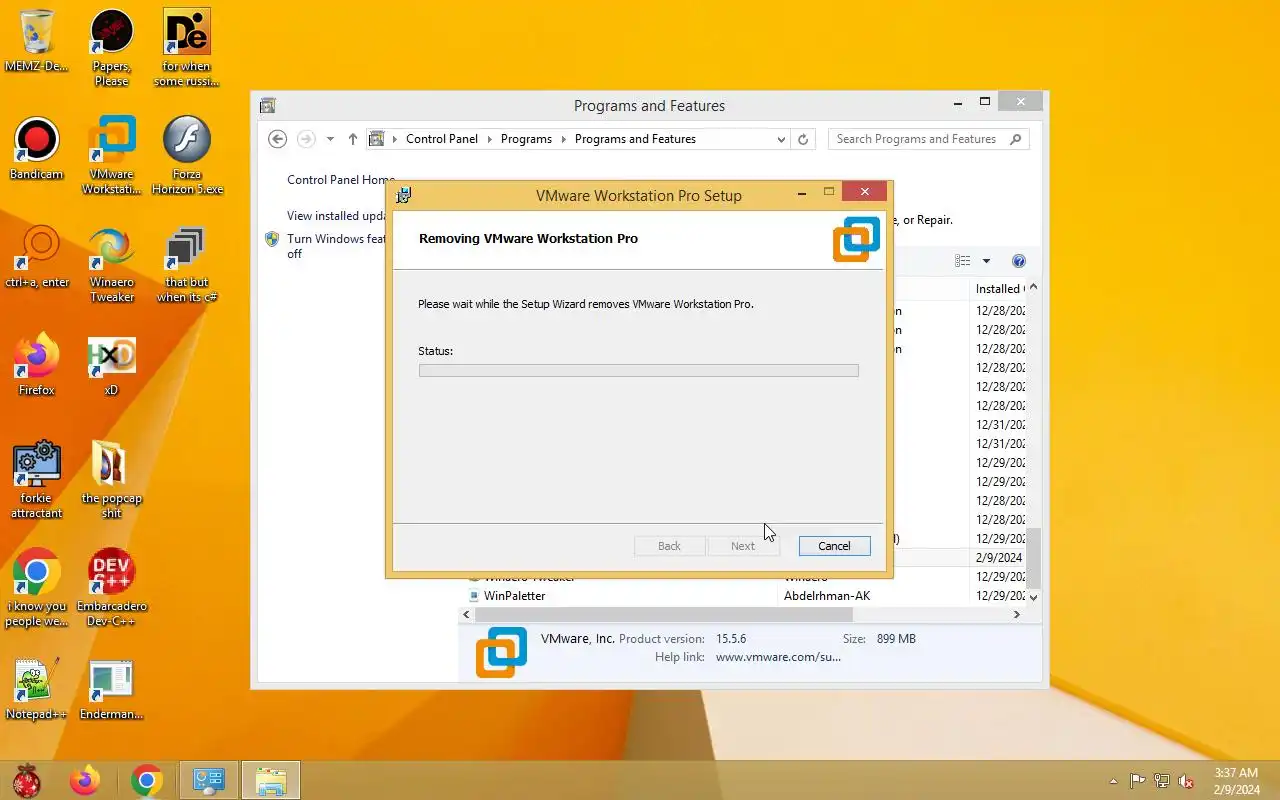Click the setup dialog title bar icon
This screenshot has width=1280, height=800.
coord(404,195)
